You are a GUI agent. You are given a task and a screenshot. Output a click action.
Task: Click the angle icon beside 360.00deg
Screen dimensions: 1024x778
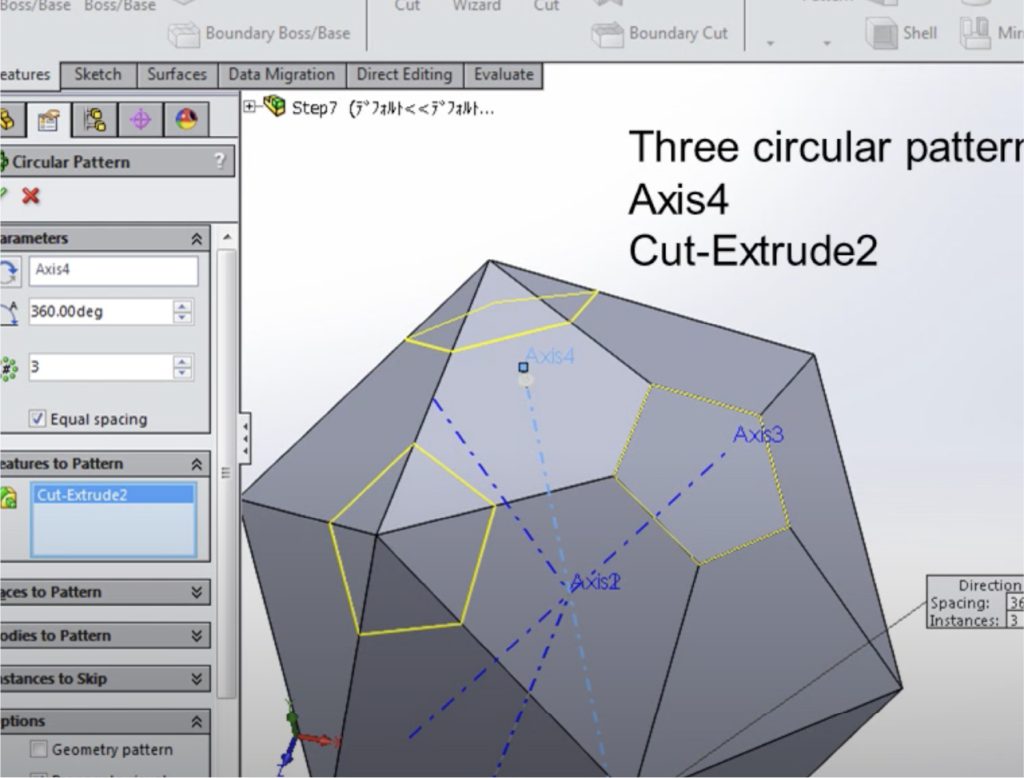[x=9, y=313]
